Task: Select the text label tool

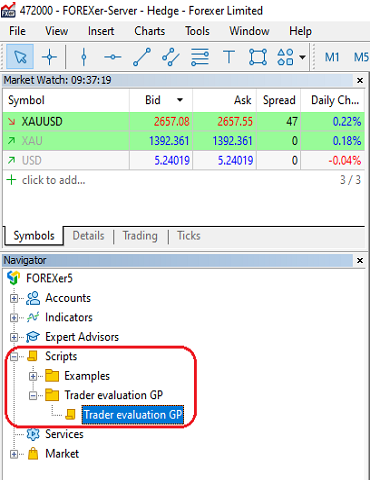Action: tap(229, 57)
